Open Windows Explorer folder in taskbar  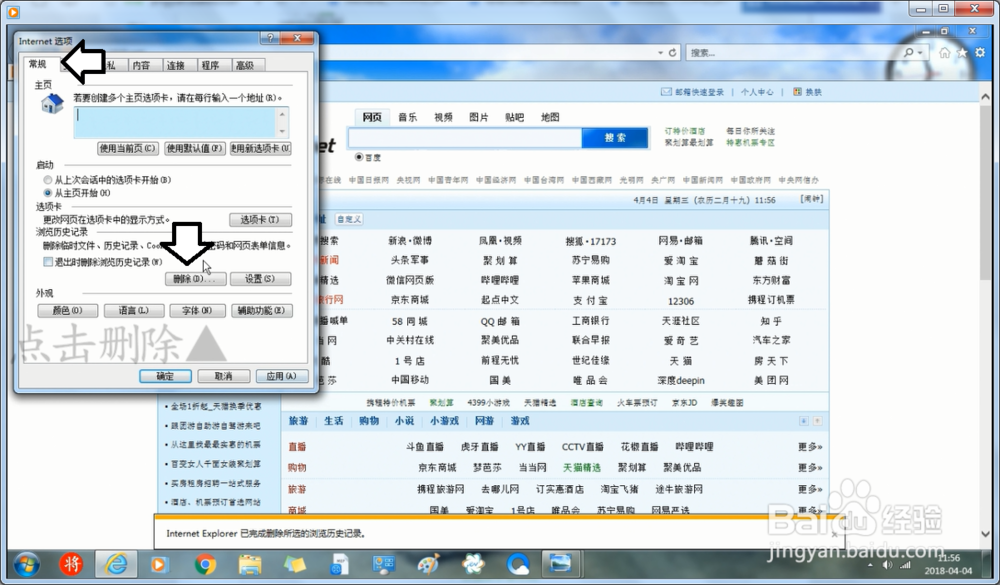(250, 565)
